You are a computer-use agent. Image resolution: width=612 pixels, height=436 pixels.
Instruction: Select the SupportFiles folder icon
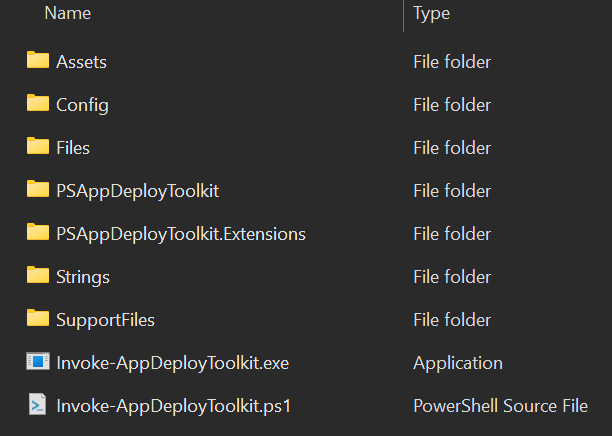click(x=38, y=318)
